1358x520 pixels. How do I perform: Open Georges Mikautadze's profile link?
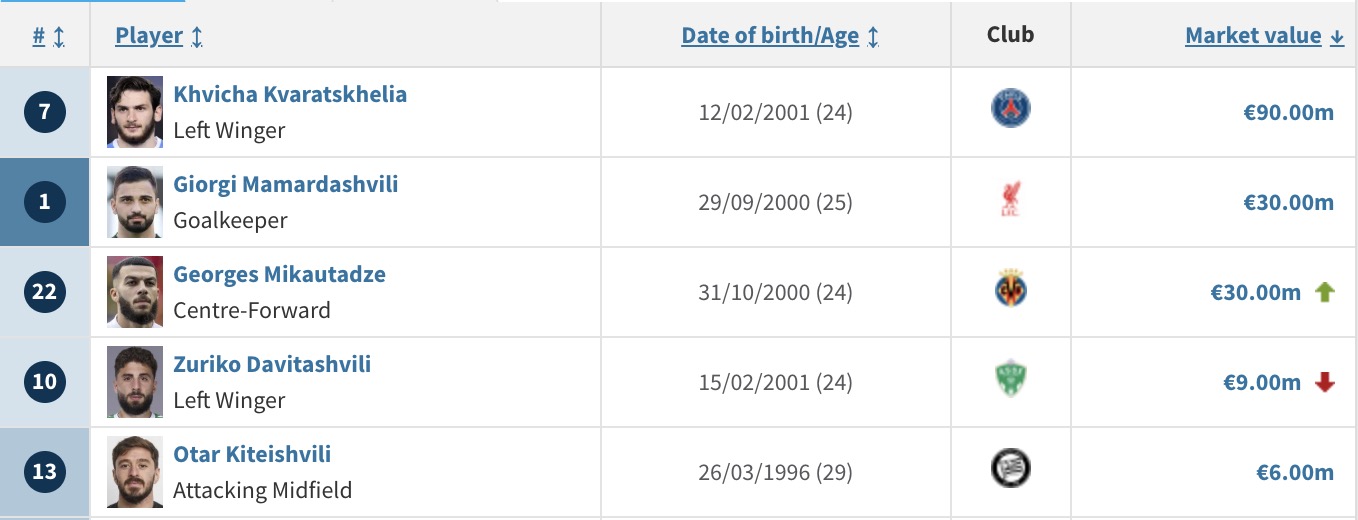tap(279, 275)
